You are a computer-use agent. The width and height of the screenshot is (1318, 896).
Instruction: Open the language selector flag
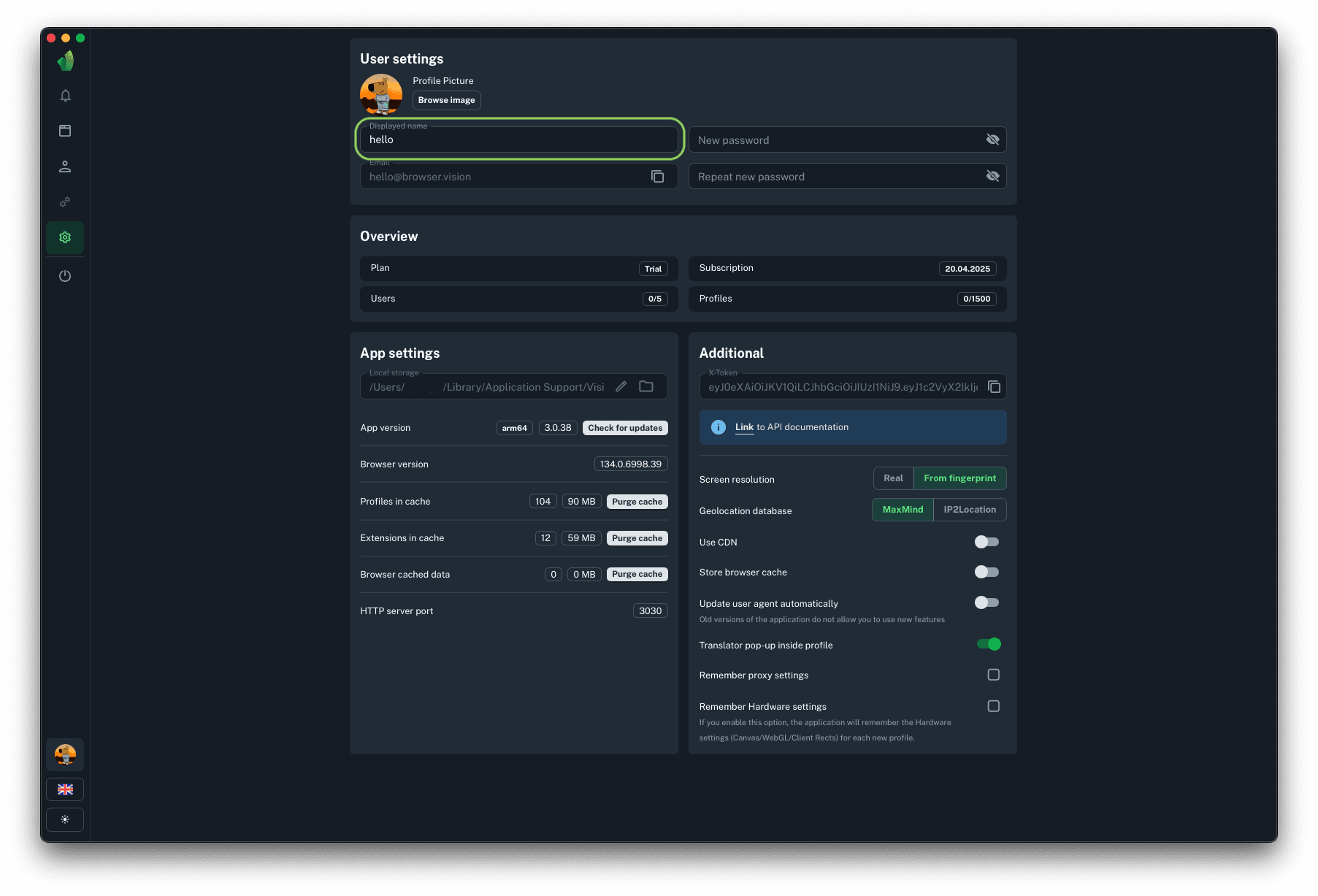coord(65,789)
